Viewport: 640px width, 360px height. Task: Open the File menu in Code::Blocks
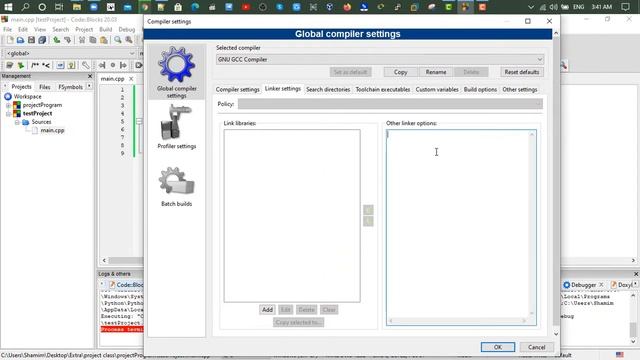(7, 29)
